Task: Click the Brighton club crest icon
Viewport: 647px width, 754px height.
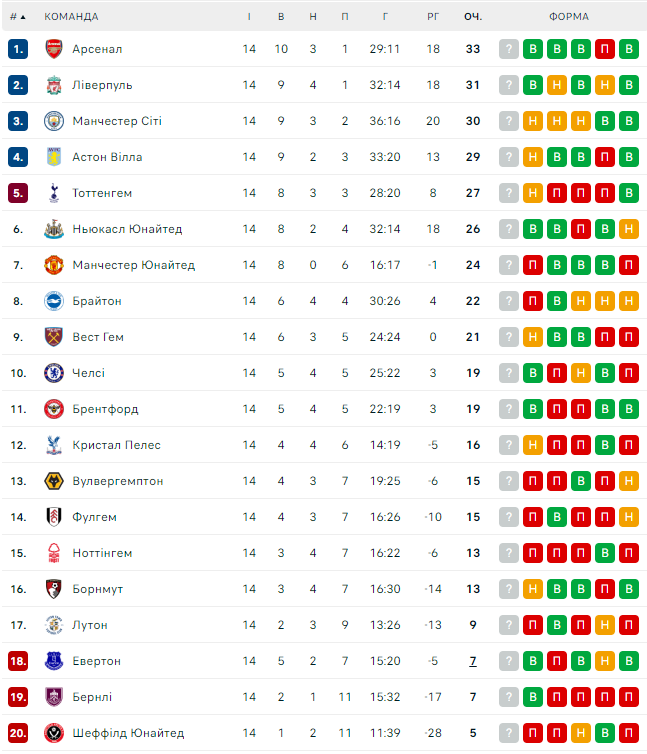Action: pyautogui.click(x=54, y=301)
